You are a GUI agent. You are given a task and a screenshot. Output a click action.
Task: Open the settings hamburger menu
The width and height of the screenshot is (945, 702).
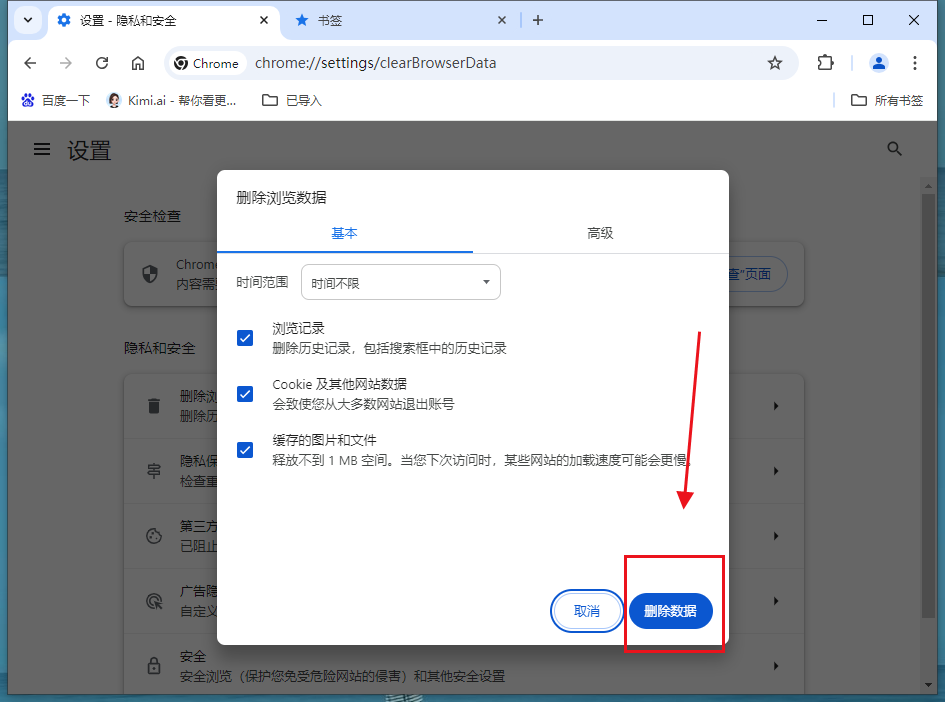42,149
